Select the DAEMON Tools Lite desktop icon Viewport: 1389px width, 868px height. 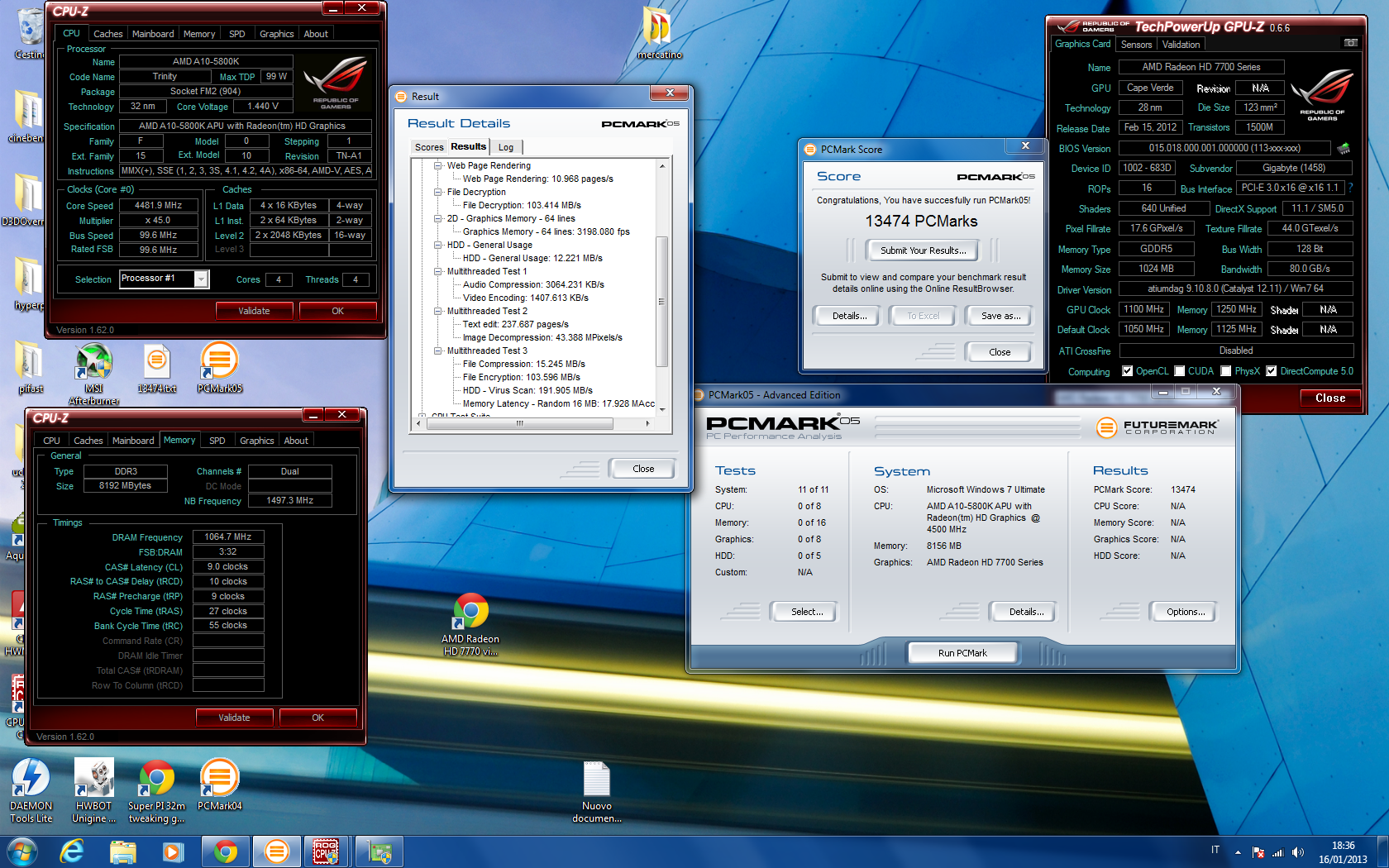[31, 792]
